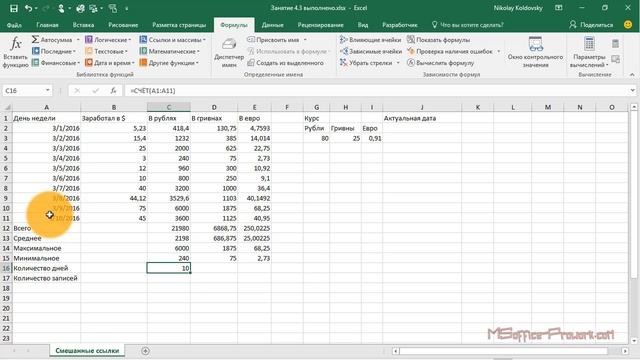
Task: Click the Name Box showing C16
Action: [23, 91]
